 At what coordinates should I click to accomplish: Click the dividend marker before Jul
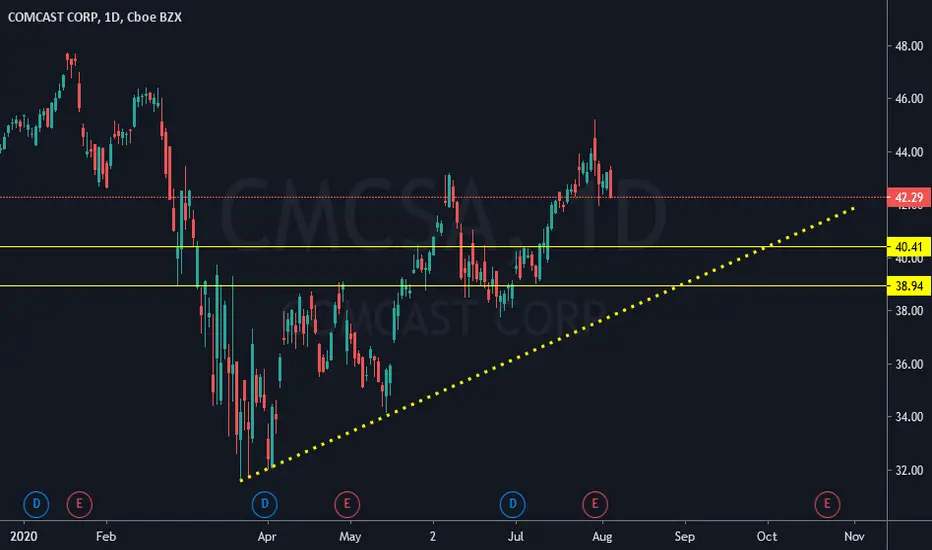click(x=512, y=504)
